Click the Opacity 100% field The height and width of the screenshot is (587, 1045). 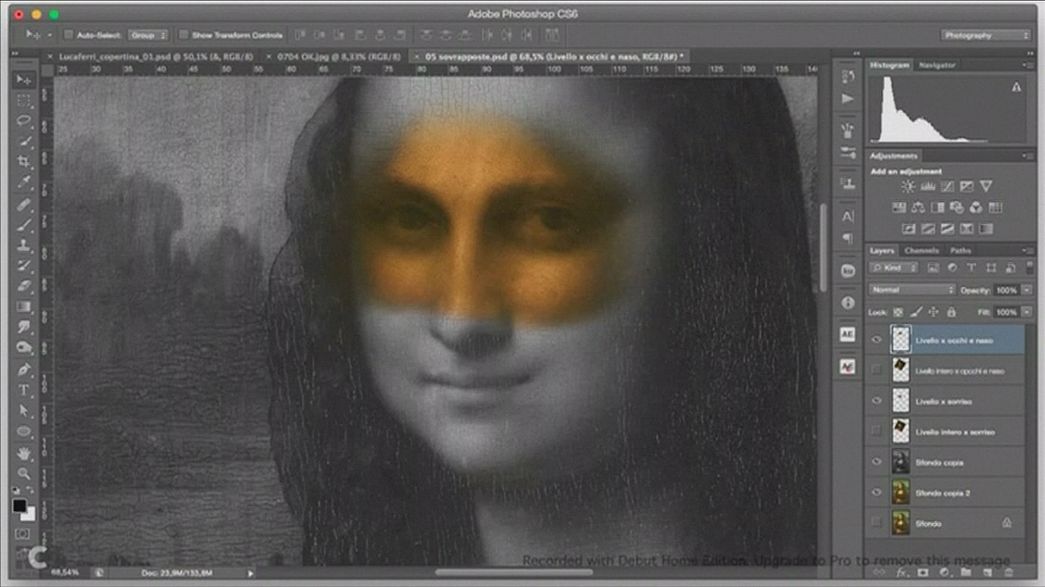pos(1006,290)
